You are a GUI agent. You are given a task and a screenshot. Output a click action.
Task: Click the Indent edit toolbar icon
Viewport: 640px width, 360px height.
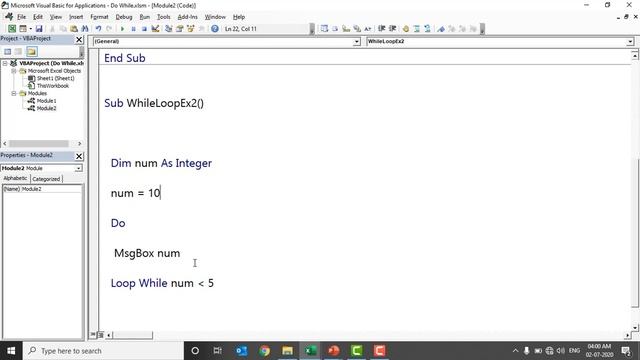point(381,29)
